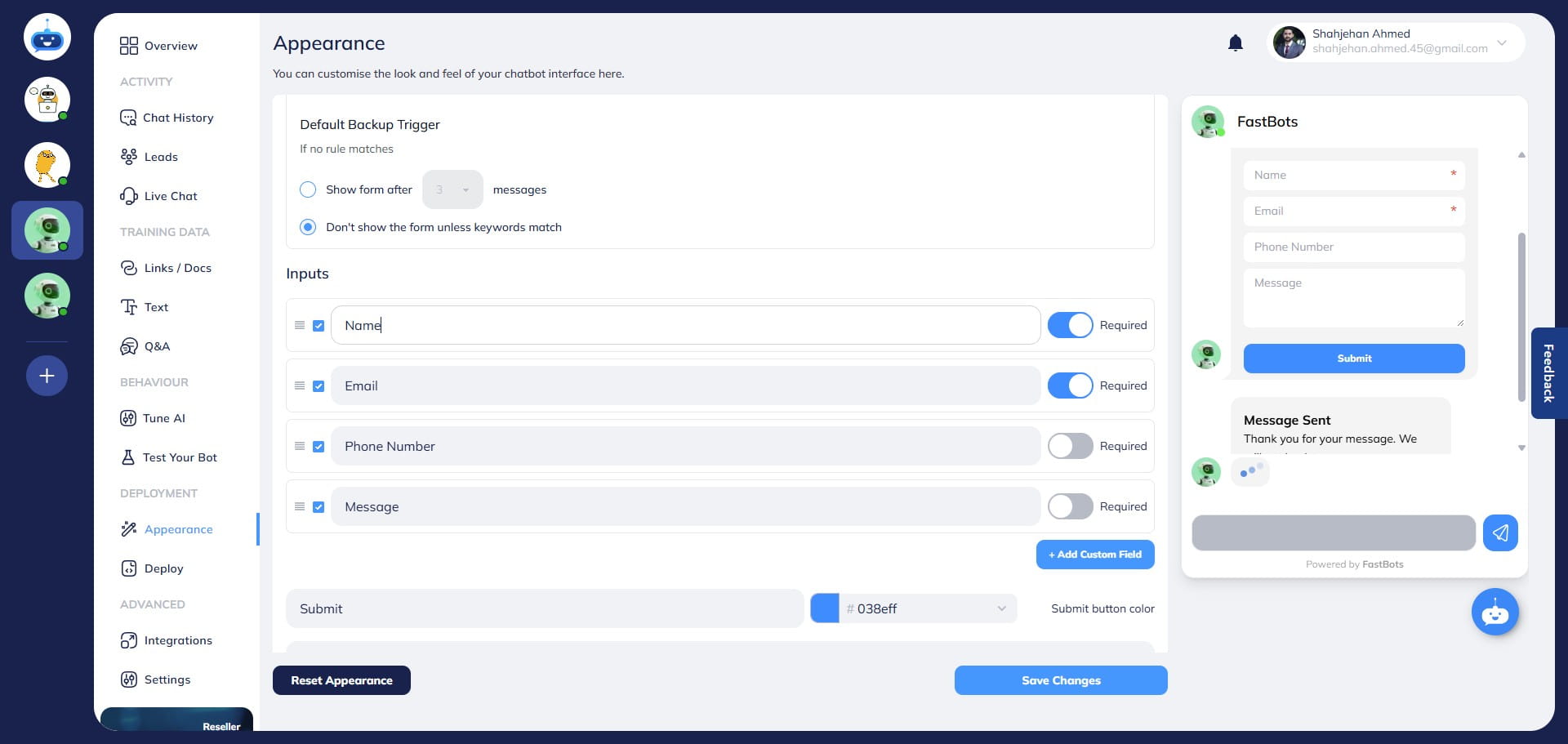The image size is (1568, 744).
Task: Expand the account menu chevron
Action: pos(1501,43)
